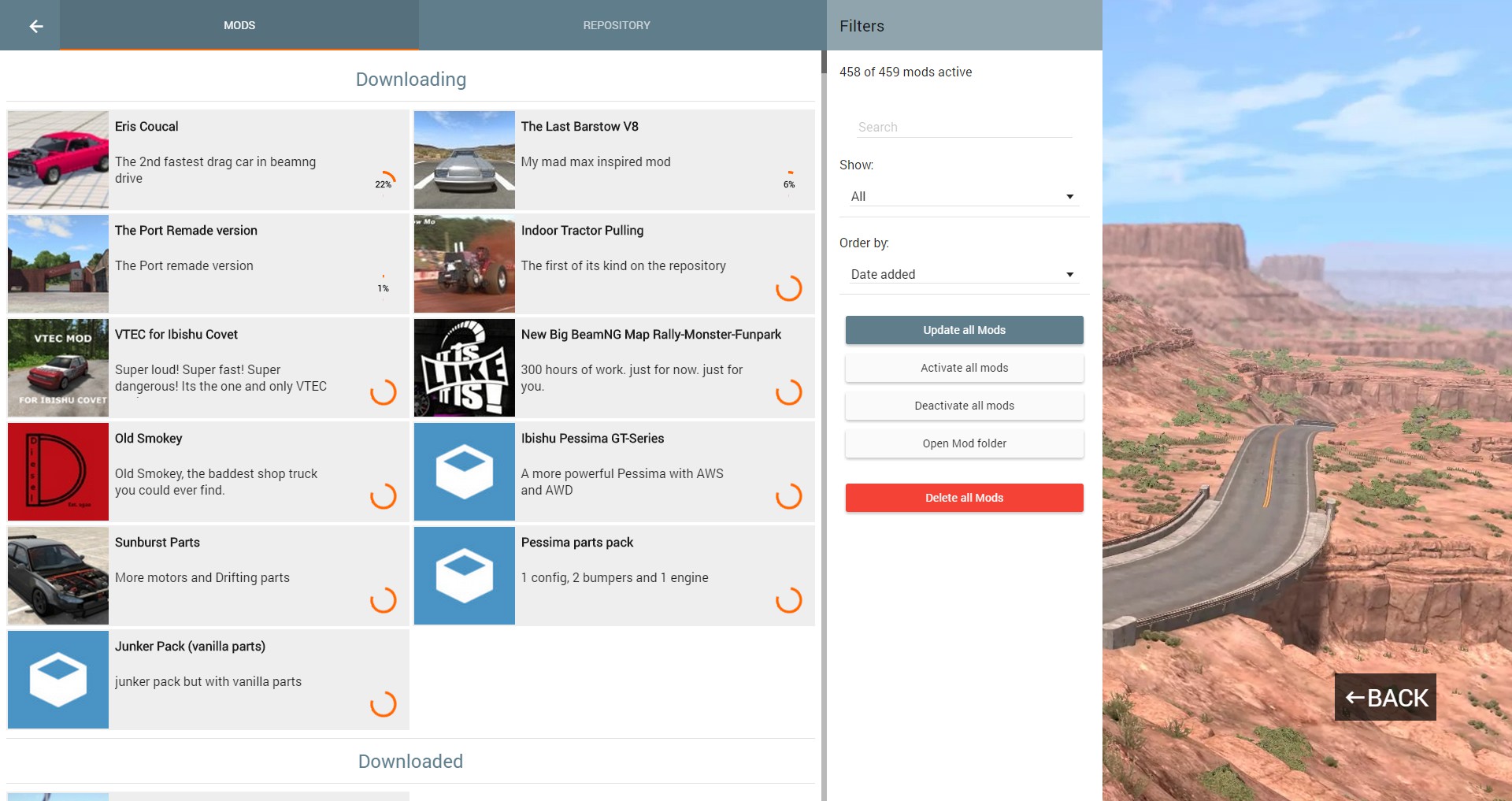Image resolution: width=1512 pixels, height=801 pixels.
Task: Click the Pessima parts pack loading spinner
Action: click(x=789, y=599)
